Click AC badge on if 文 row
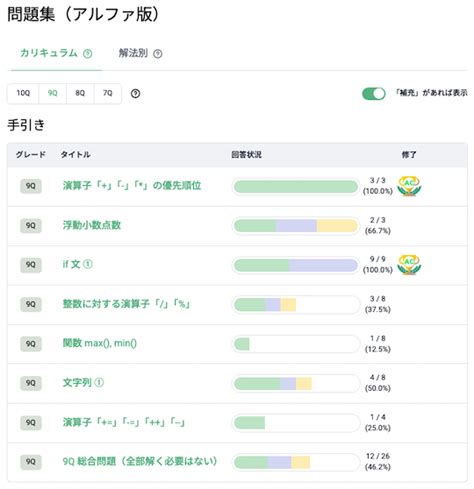474x489 pixels. [x=409, y=265]
